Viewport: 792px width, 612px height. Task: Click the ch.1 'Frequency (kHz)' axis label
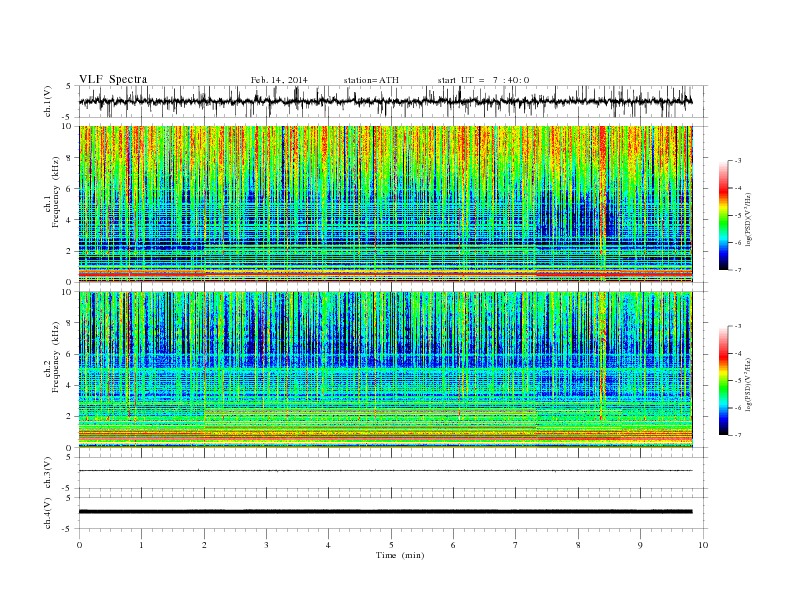(x=53, y=192)
